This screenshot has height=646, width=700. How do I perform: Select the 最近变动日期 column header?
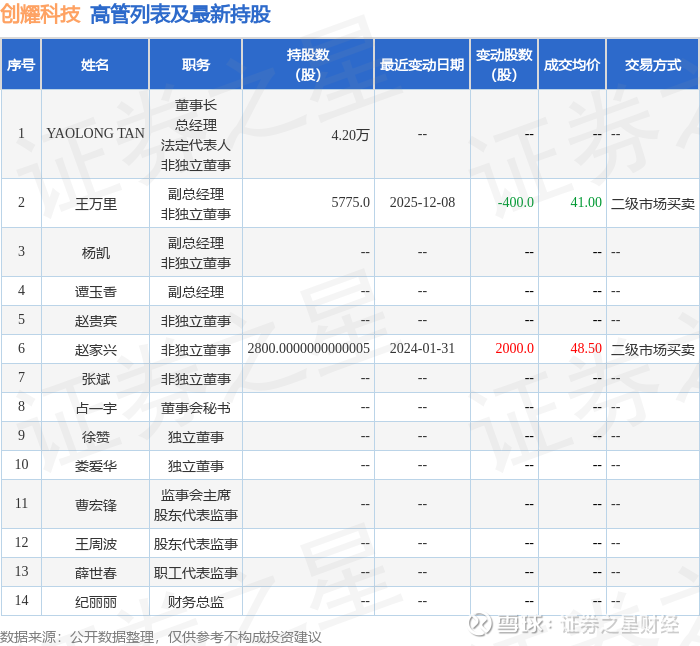[422, 65]
